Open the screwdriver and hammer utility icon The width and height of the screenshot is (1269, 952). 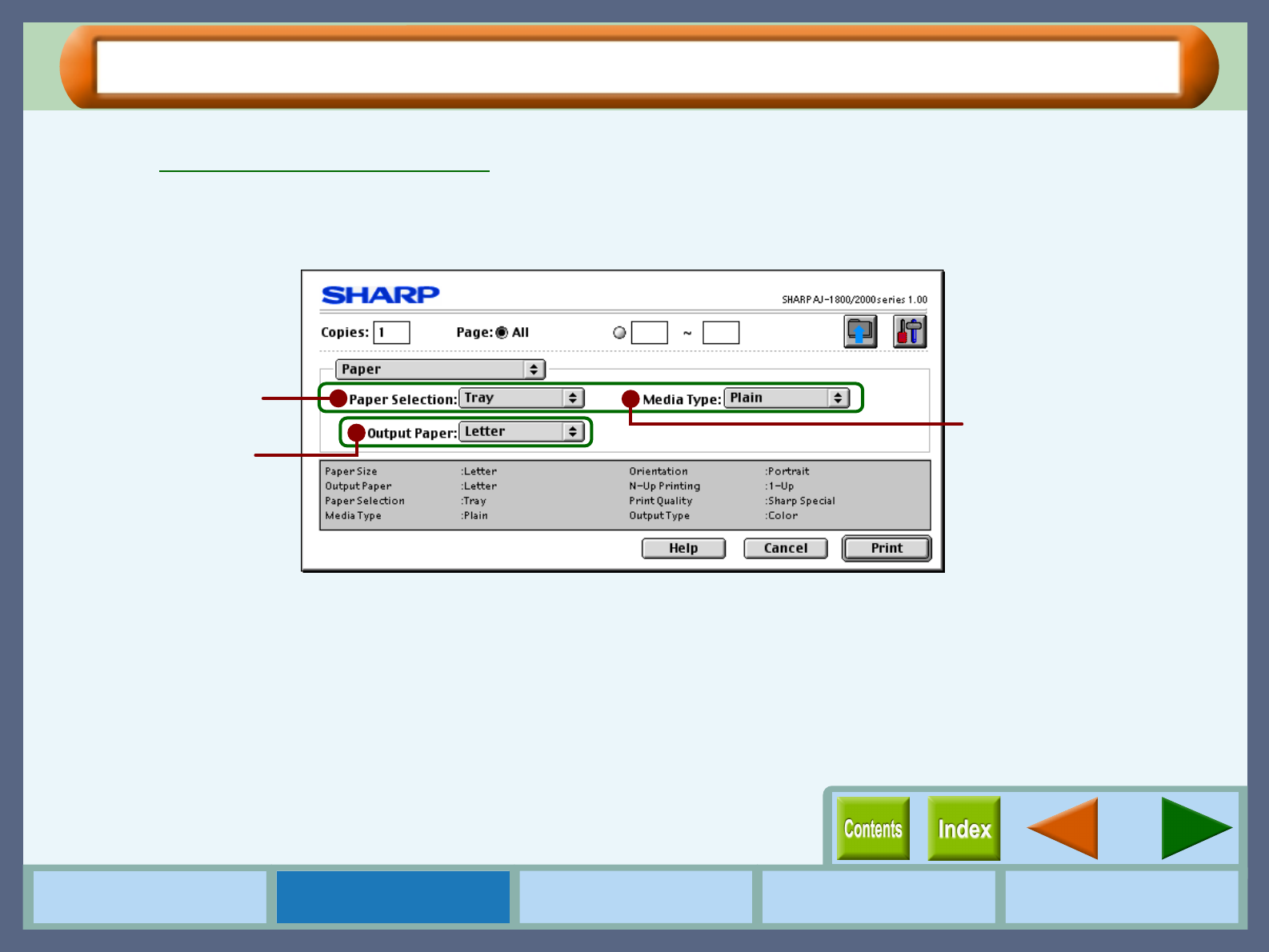[x=910, y=332]
